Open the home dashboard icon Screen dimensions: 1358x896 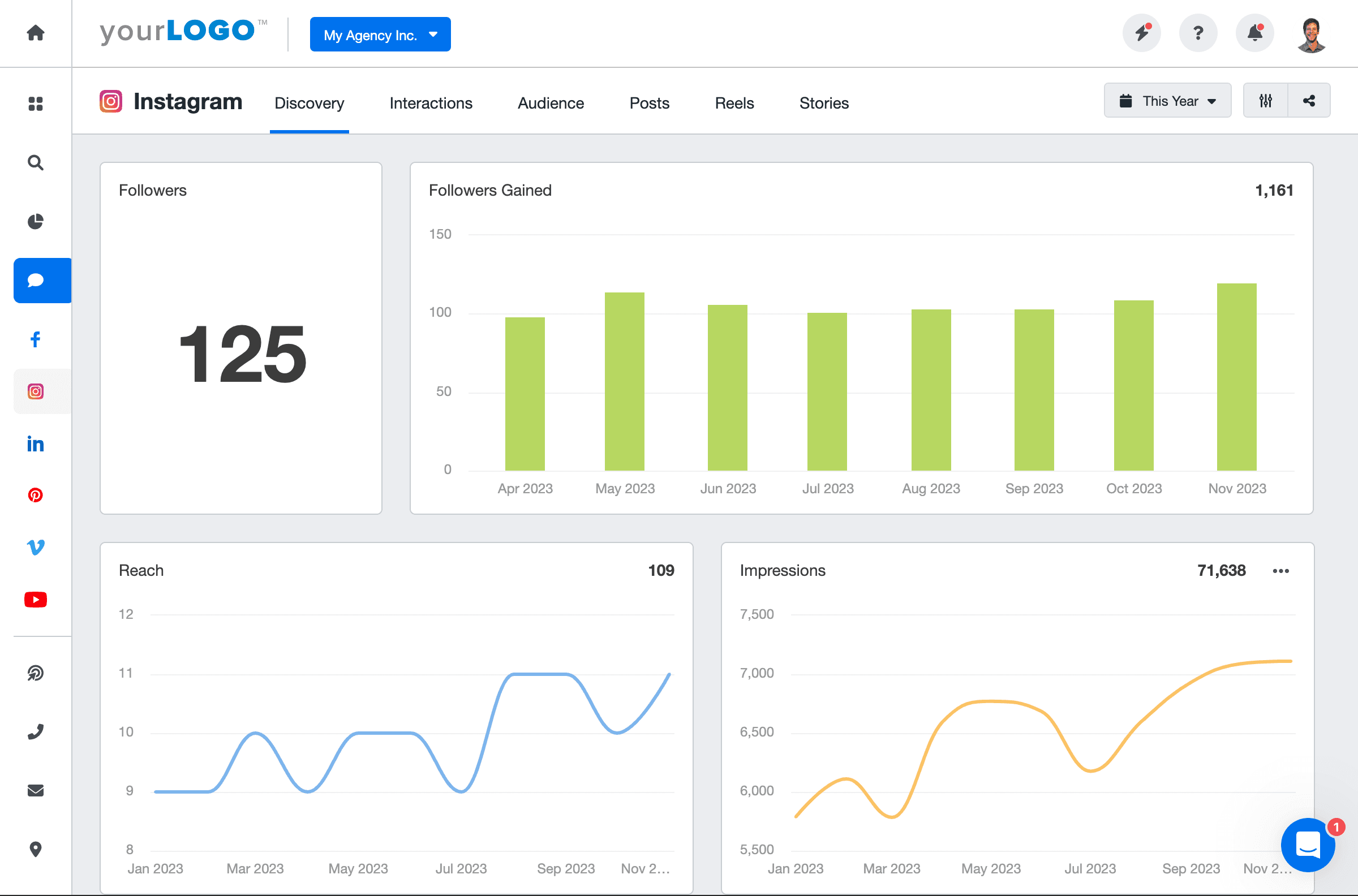(x=35, y=33)
